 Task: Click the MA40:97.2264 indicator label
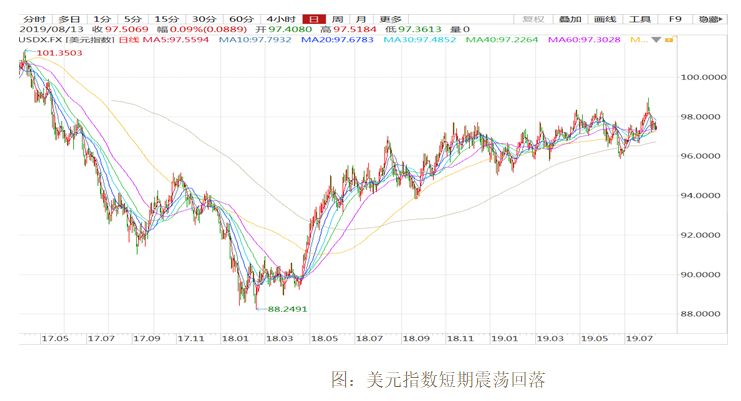pyautogui.click(x=502, y=40)
